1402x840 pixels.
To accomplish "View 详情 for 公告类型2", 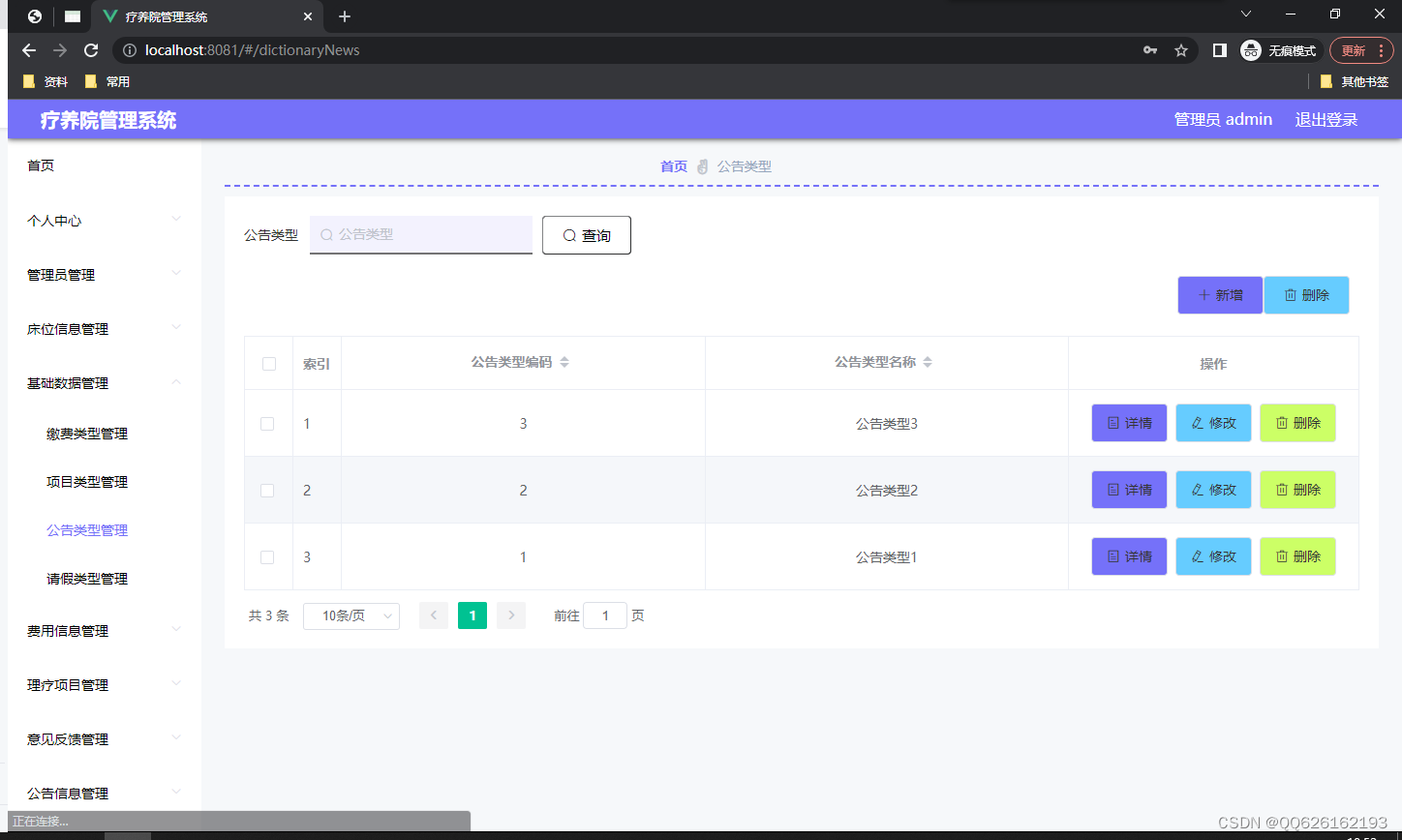I will 1129,490.
